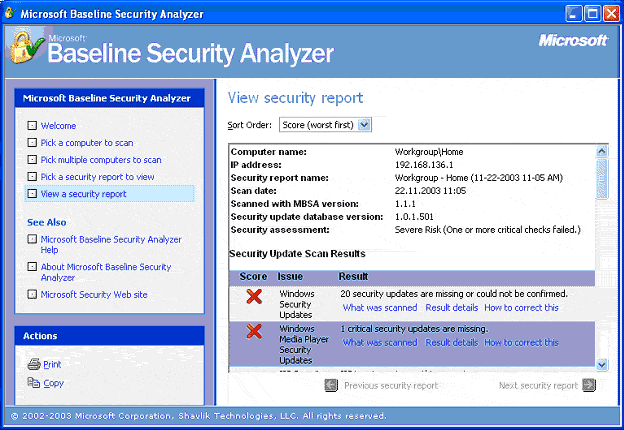The height and width of the screenshot is (430, 624).
Task: Click the Next security report arrow icon
Action: pyautogui.click(x=588, y=385)
